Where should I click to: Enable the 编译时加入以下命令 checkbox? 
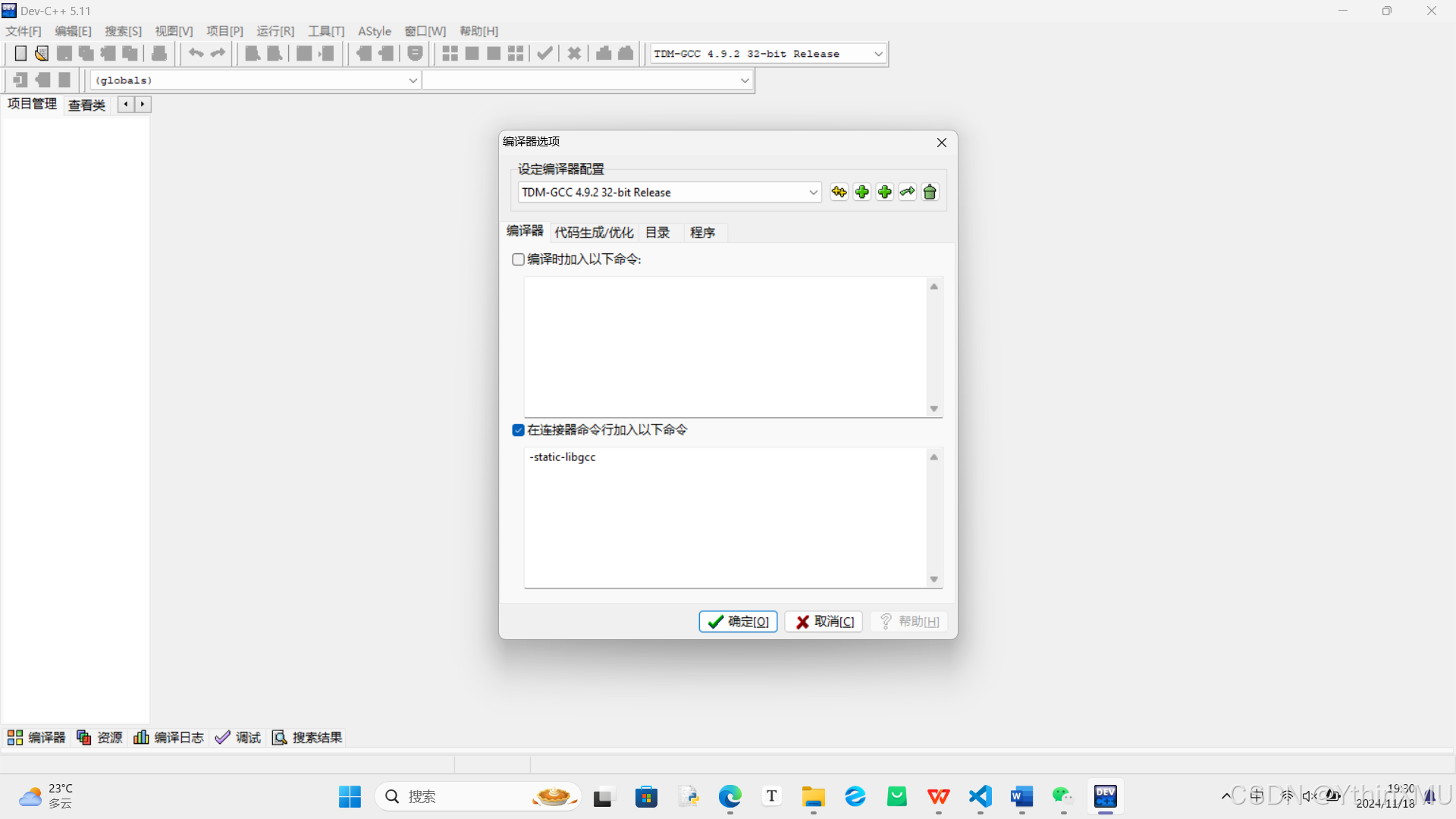[x=518, y=260]
